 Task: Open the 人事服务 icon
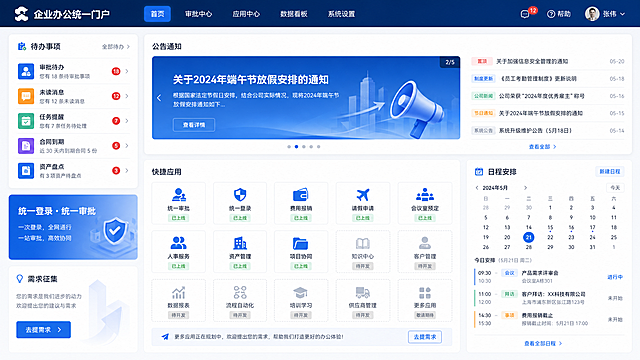179,243
